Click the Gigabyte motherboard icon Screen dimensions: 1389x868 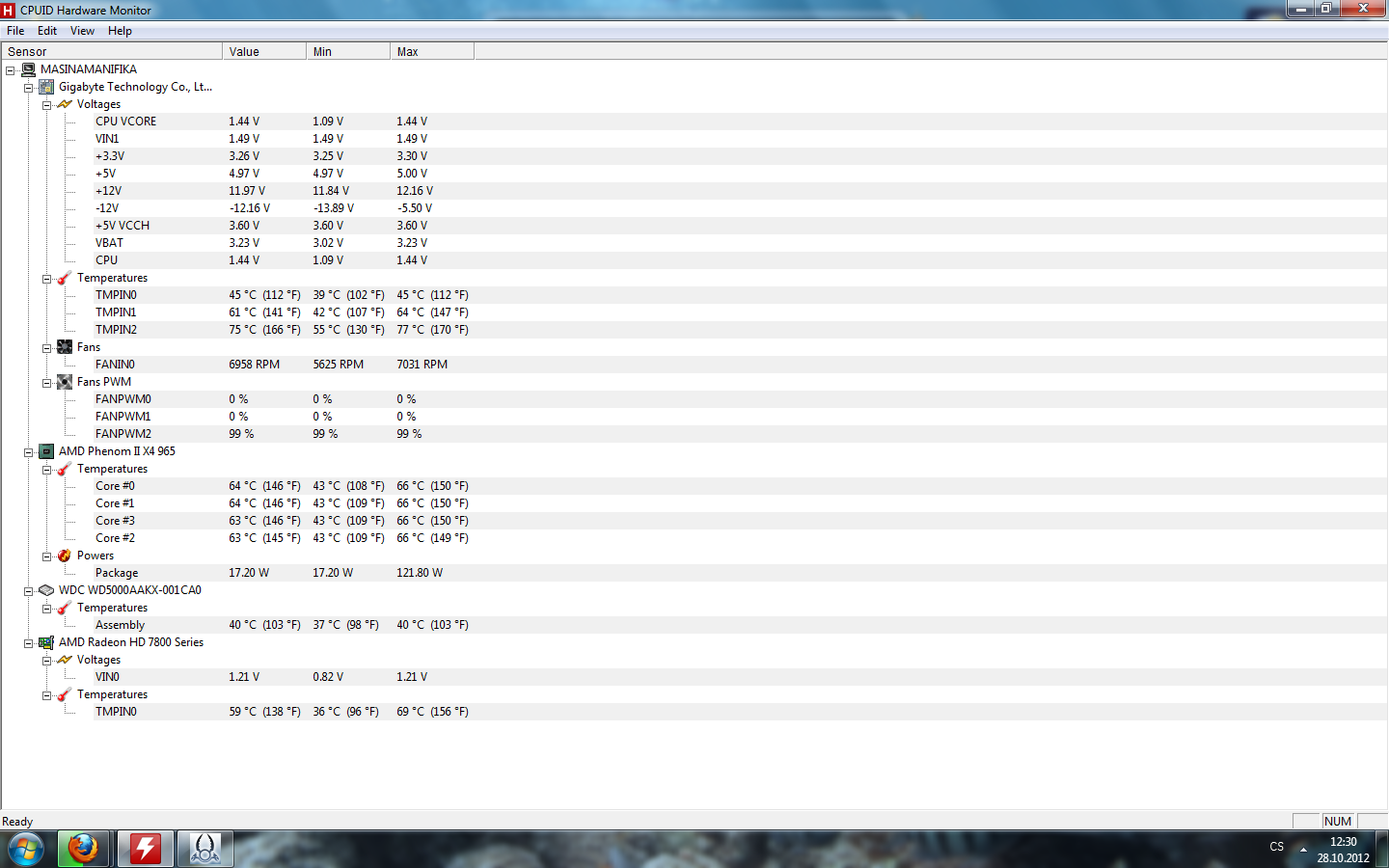click(46, 87)
